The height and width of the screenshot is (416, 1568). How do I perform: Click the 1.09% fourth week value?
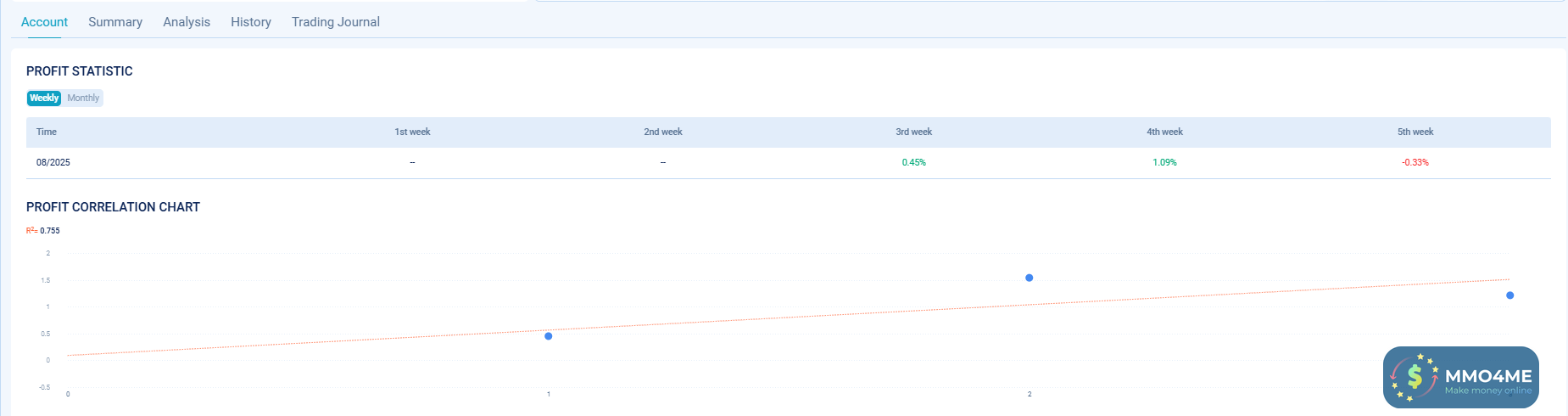(1165, 162)
